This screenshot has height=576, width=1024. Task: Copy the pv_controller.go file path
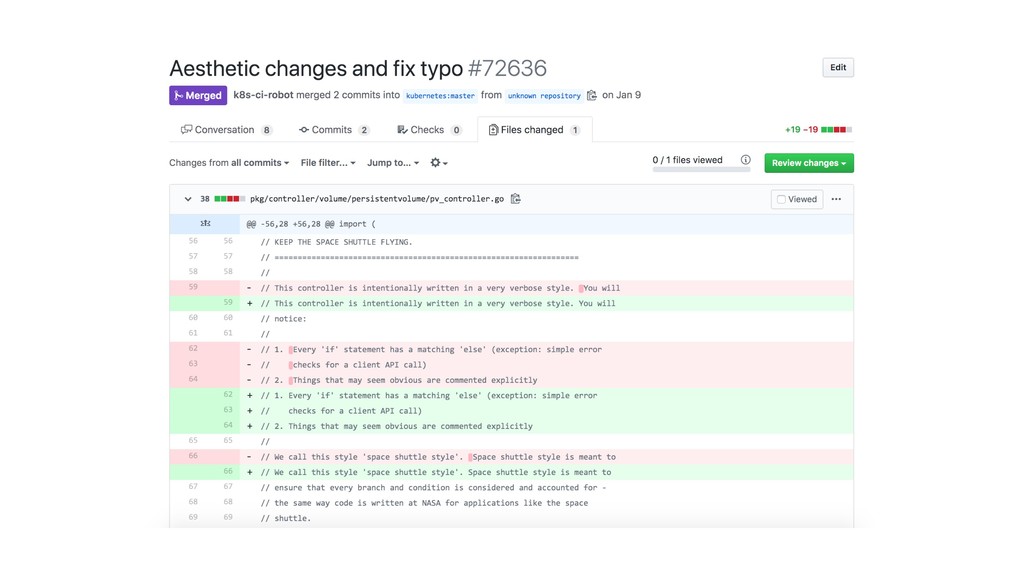click(x=516, y=199)
